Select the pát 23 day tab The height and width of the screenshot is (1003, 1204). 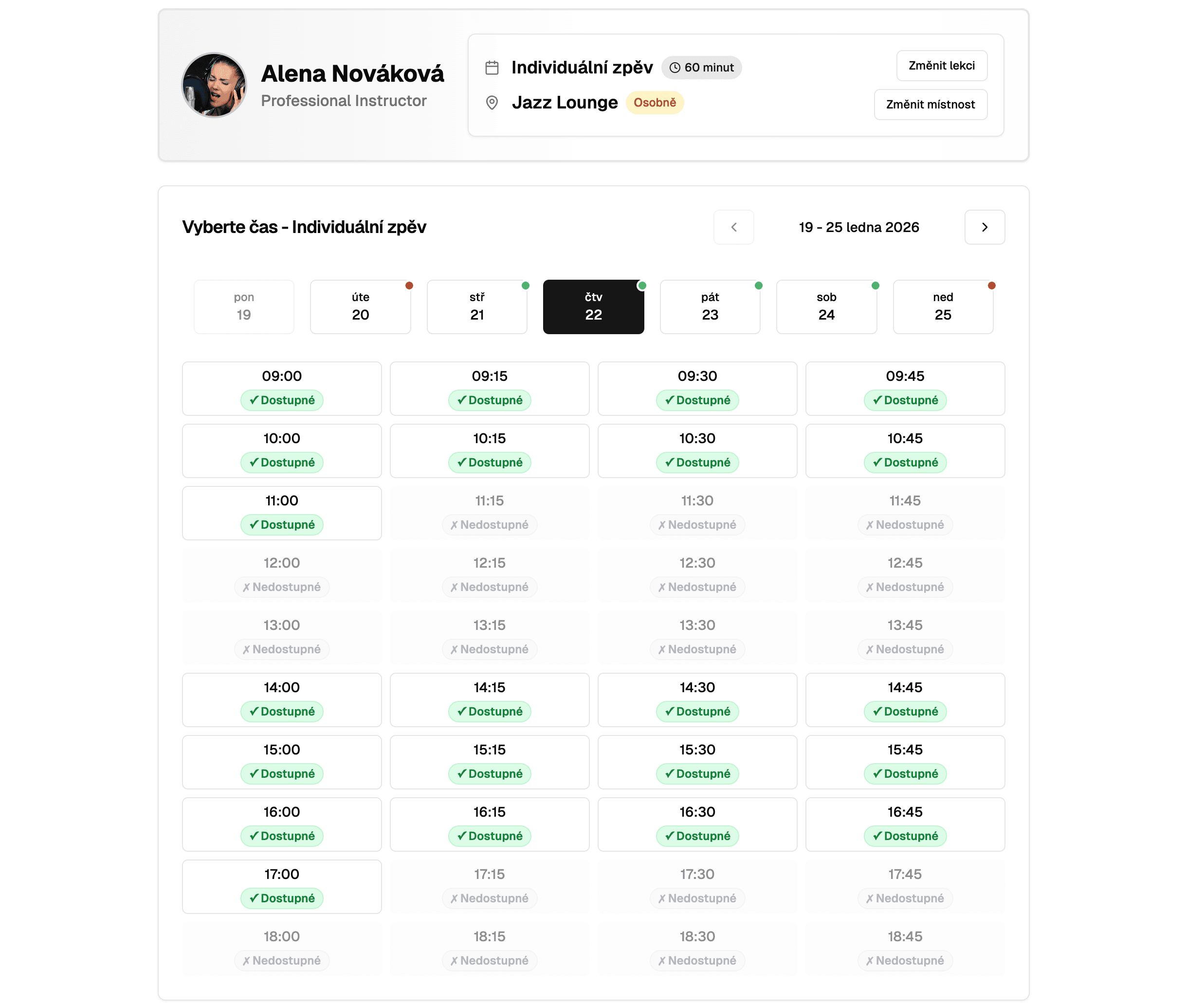[709, 306]
